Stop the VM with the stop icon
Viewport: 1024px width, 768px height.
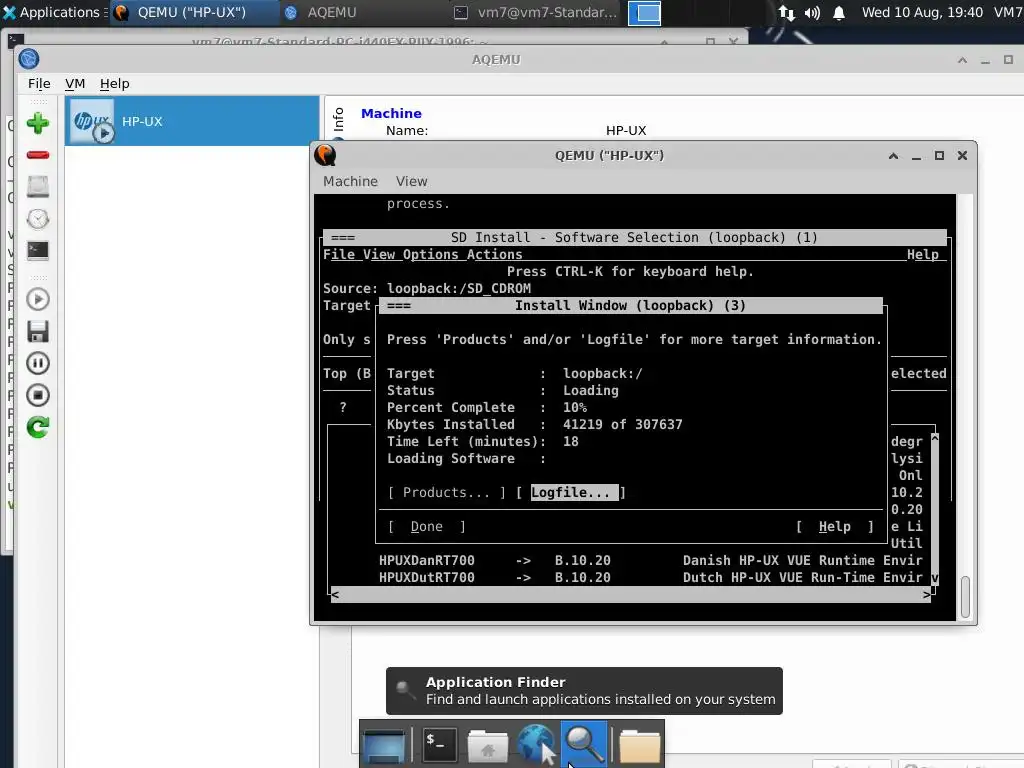point(38,395)
